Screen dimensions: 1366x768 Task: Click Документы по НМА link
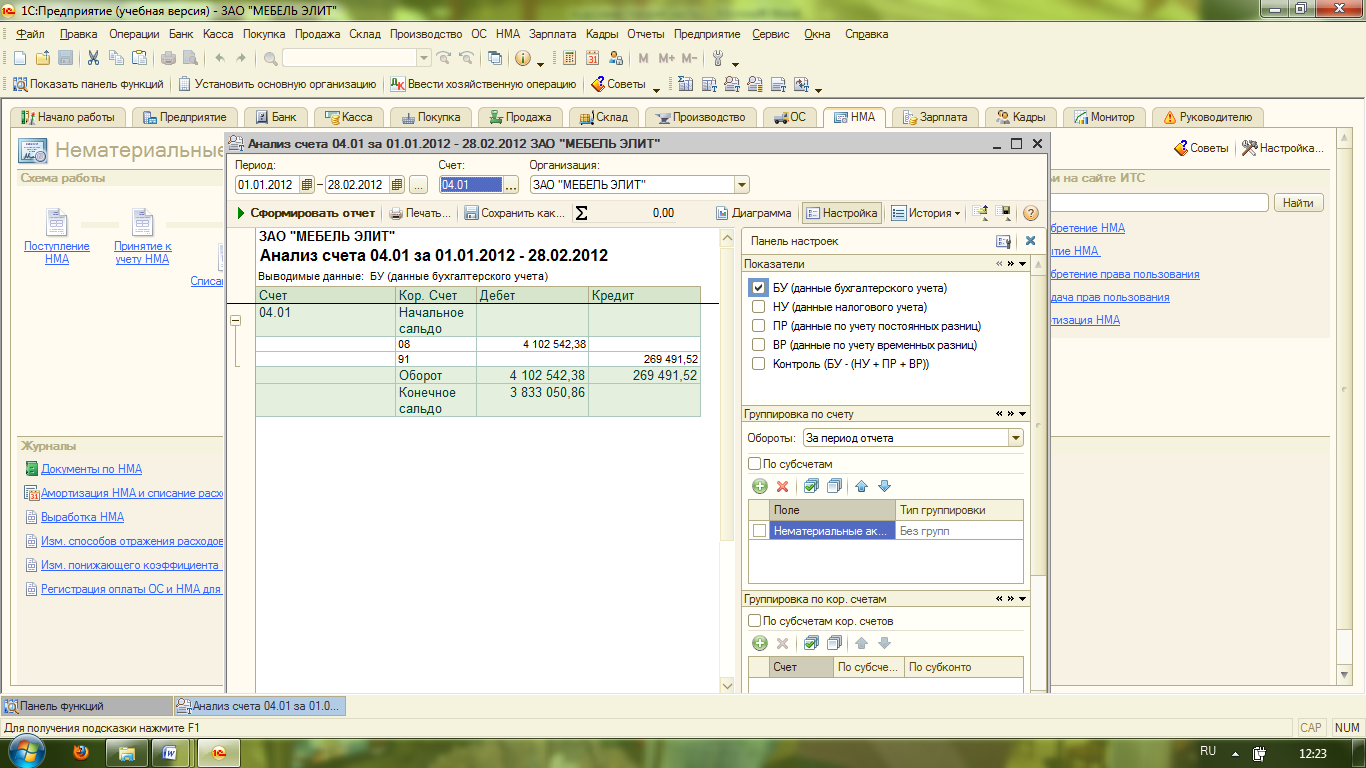click(x=91, y=469)
